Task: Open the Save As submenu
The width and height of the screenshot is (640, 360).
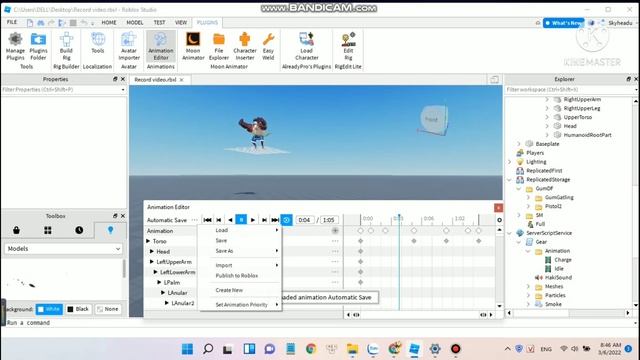Action: point(240,251)
